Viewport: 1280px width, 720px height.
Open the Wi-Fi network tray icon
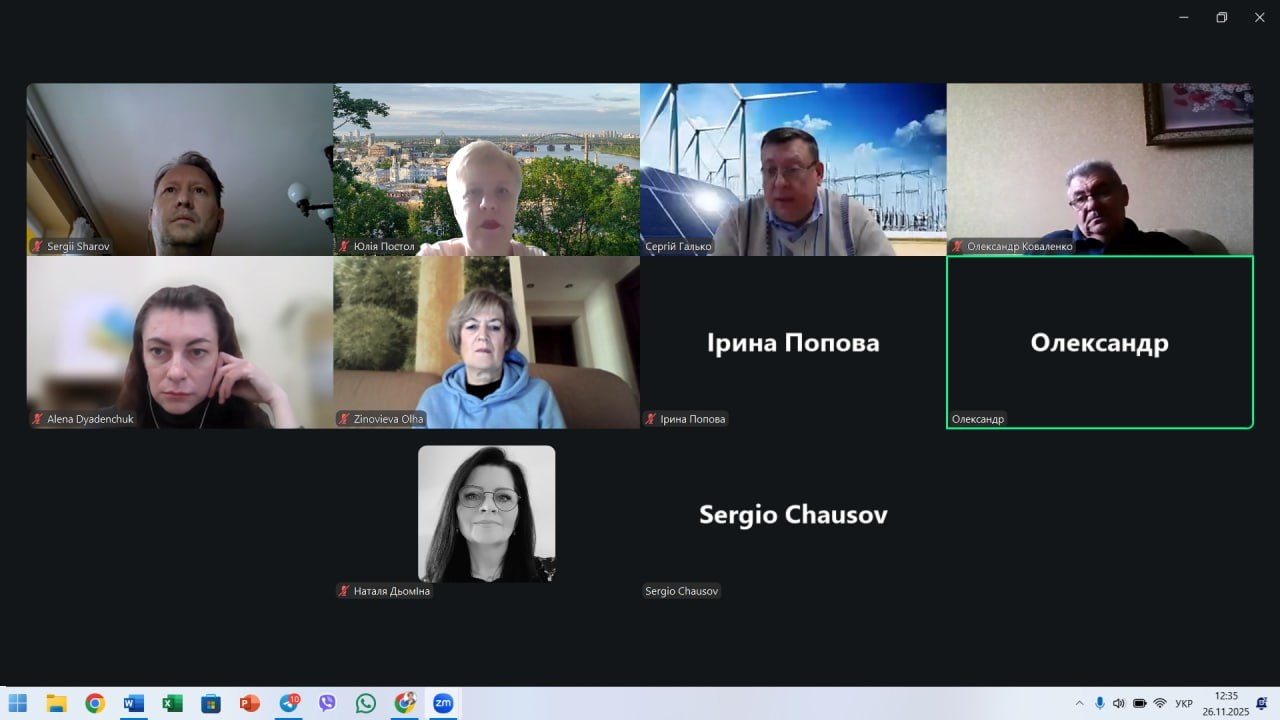1160,703
